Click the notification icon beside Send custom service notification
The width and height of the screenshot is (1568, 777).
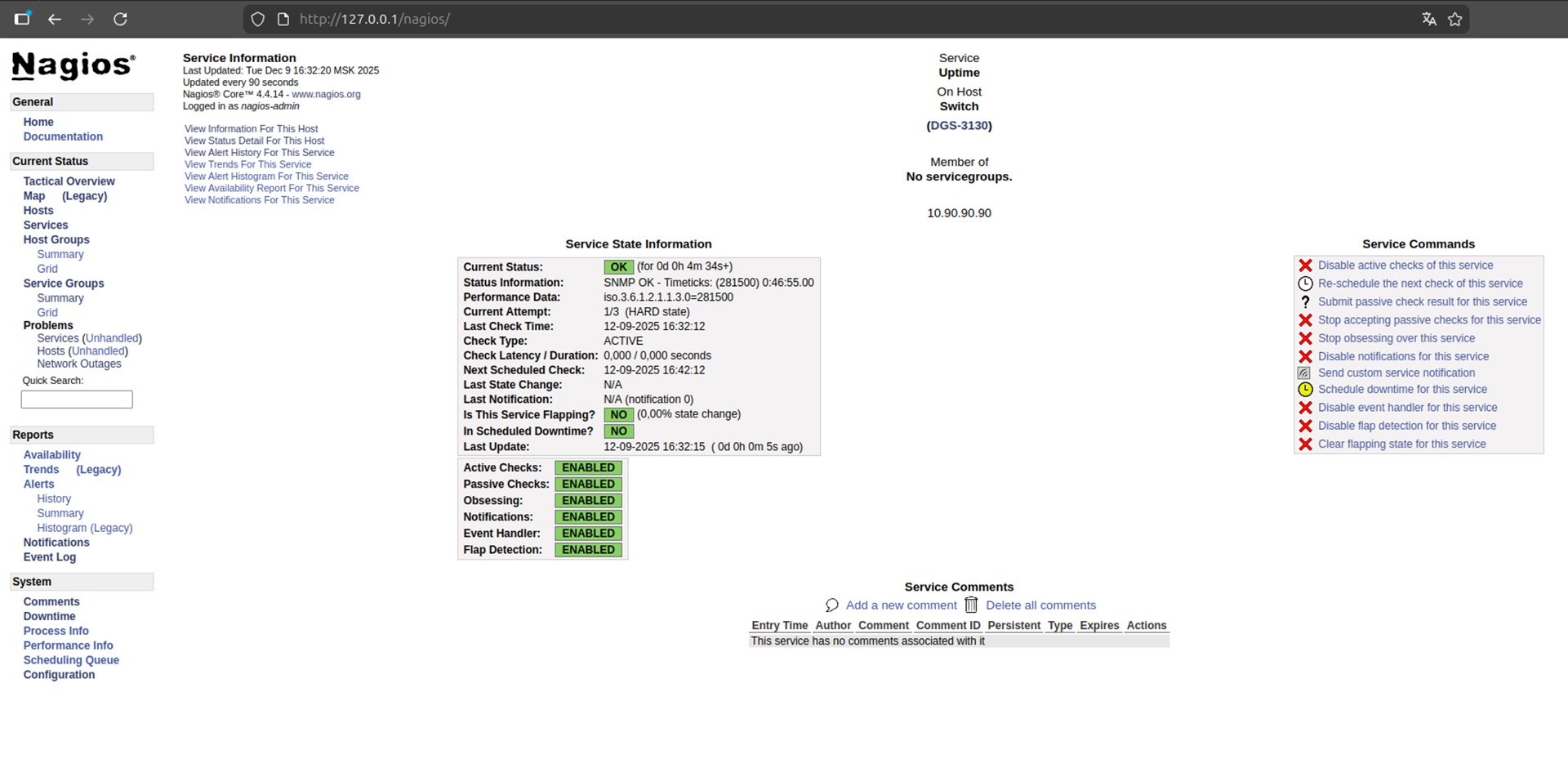pos(1304,373)
